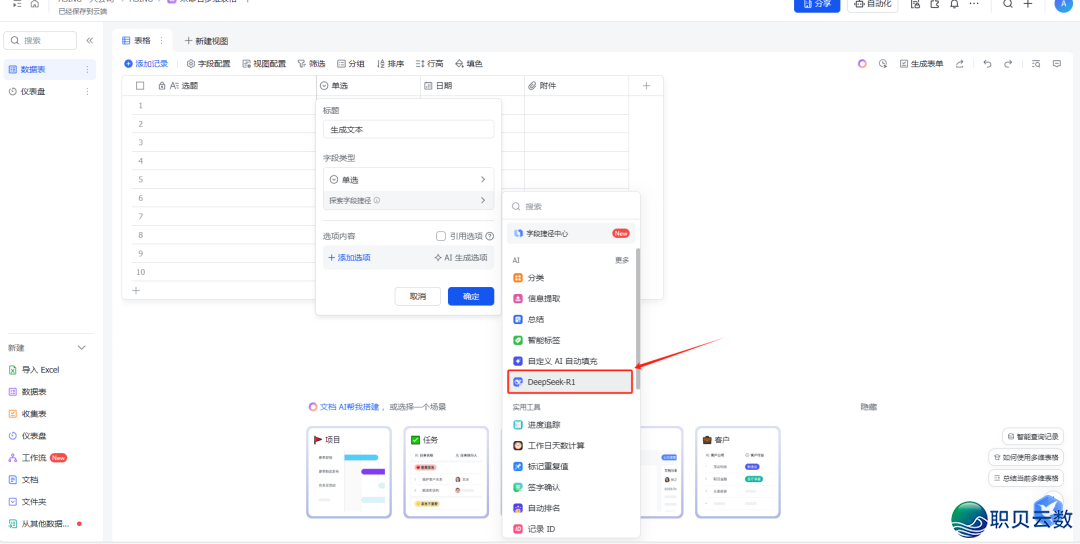Click the 标题 input containing 生成文本
1080x544 pixels.
click(408, 129)
